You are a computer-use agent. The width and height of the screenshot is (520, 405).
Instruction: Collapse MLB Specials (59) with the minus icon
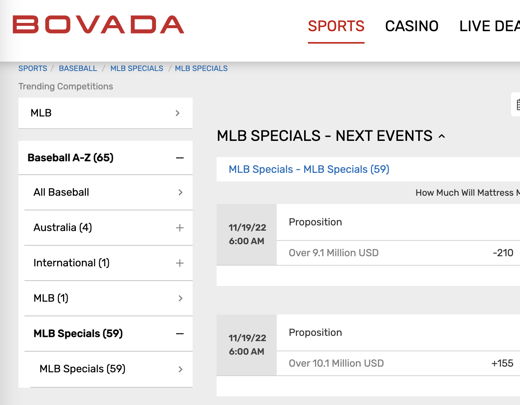(180, 334)
